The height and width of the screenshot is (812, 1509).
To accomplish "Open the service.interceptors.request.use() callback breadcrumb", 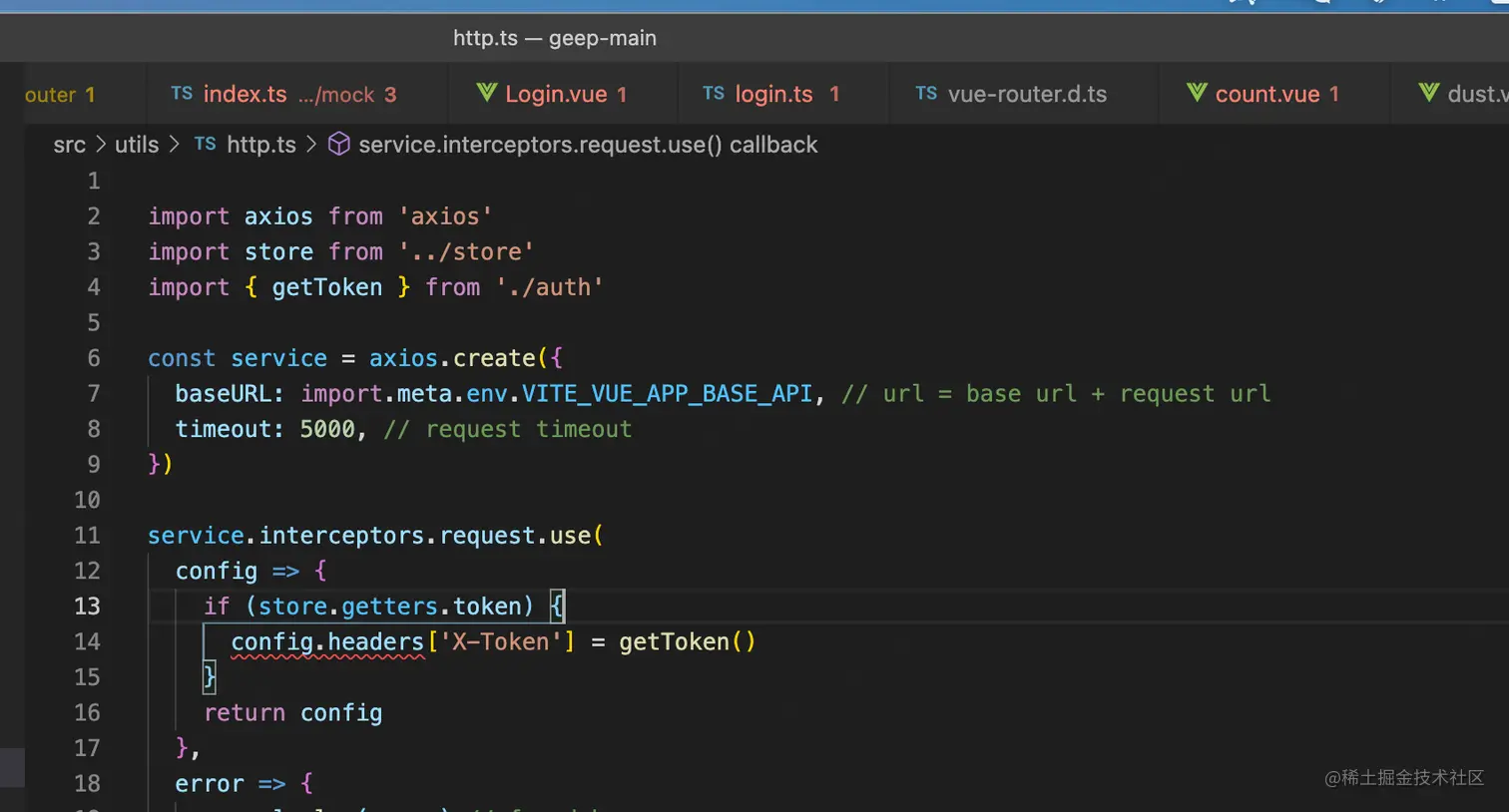I will tap(587, 145).
